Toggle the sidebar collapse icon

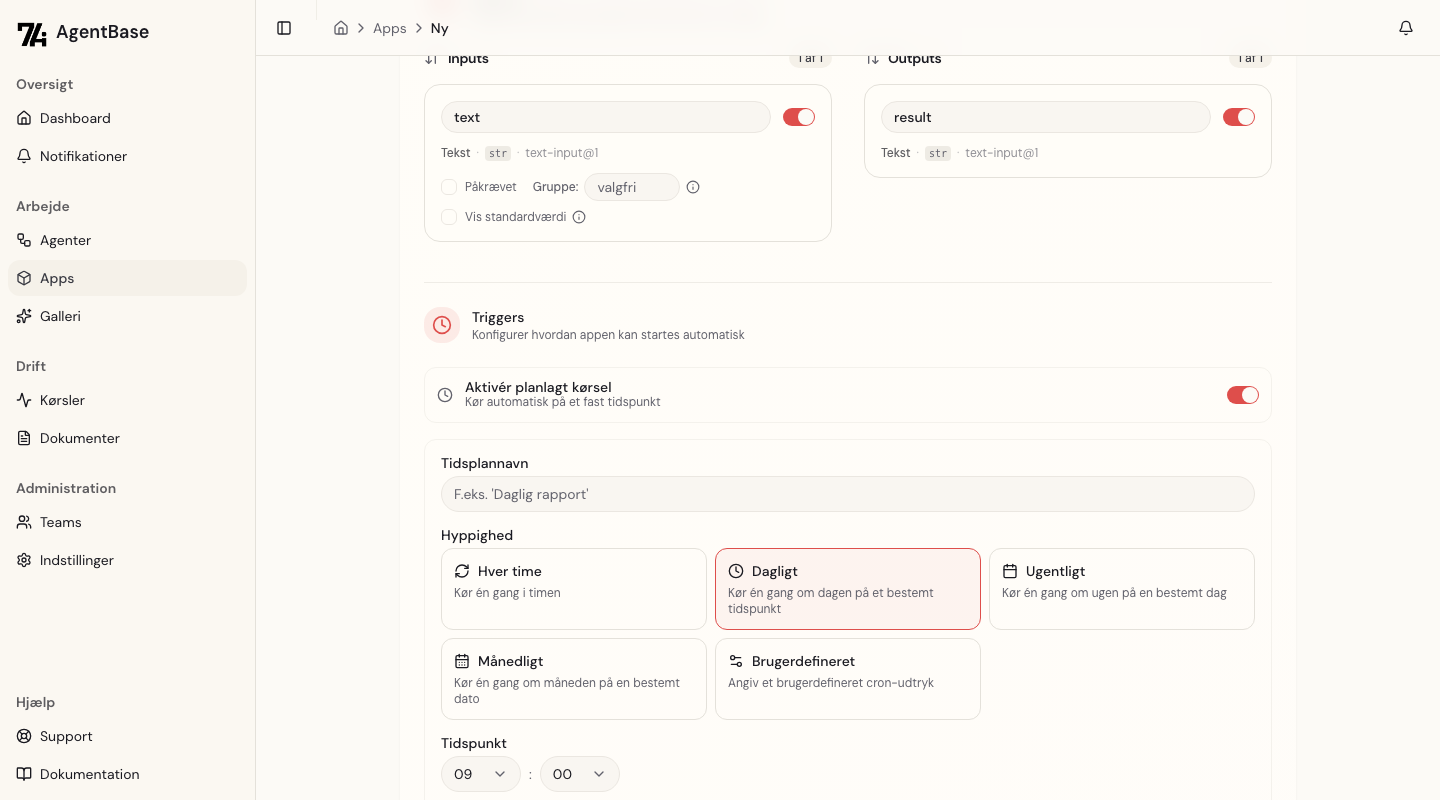click(x=284, y=28)
